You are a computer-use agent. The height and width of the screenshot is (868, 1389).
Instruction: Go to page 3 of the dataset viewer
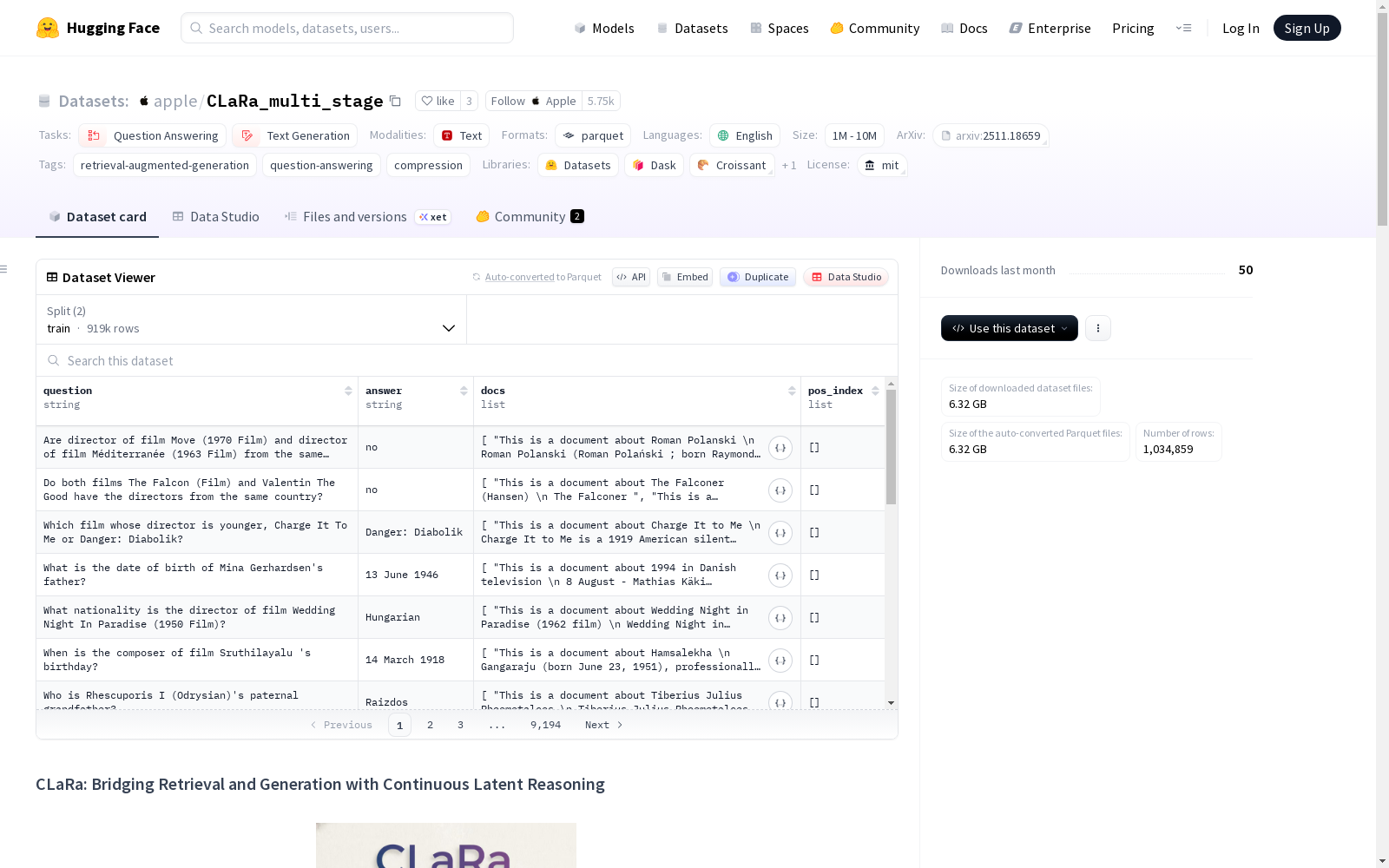pos(460,725)
